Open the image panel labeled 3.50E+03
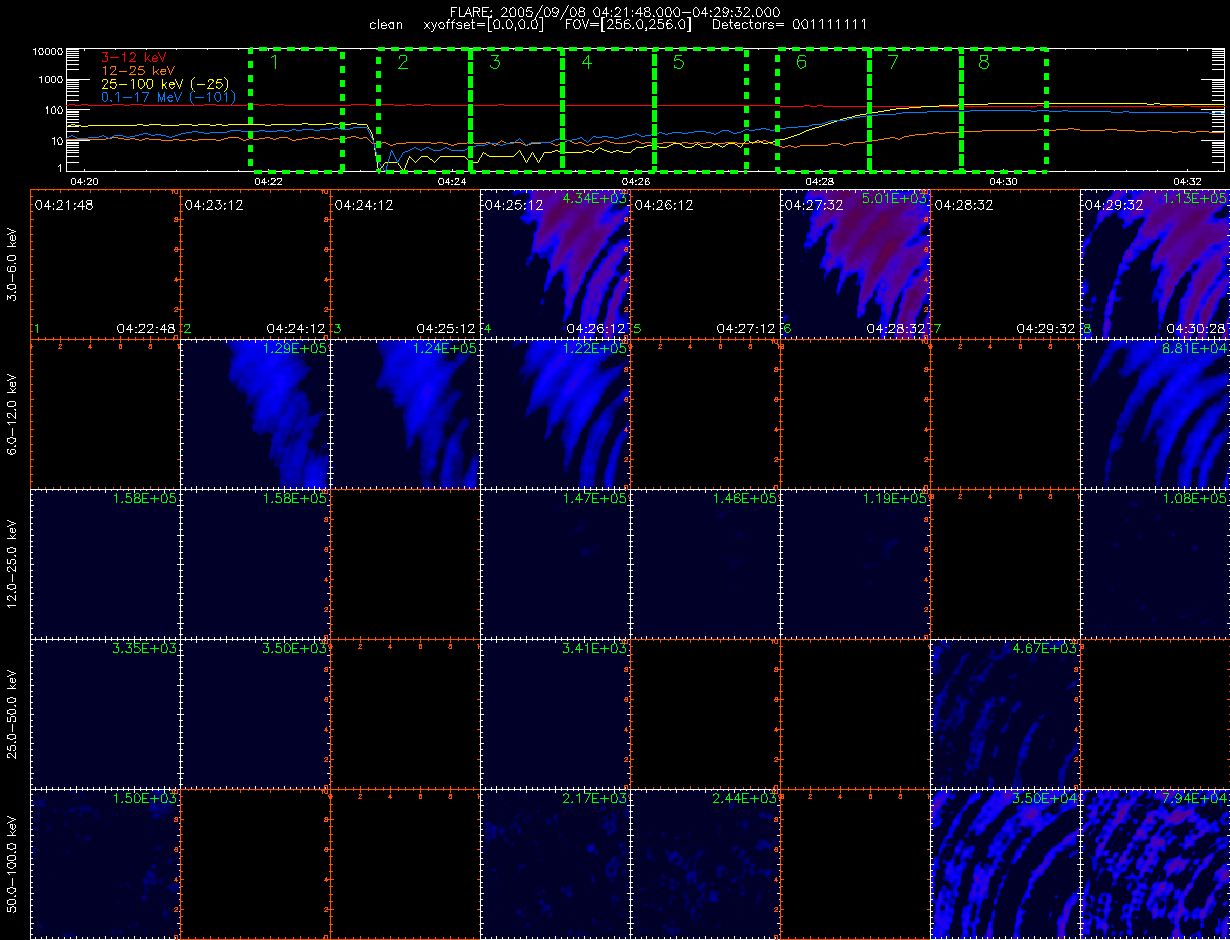Viewport: 1230px width, 940px height. [x=255, y=713]
